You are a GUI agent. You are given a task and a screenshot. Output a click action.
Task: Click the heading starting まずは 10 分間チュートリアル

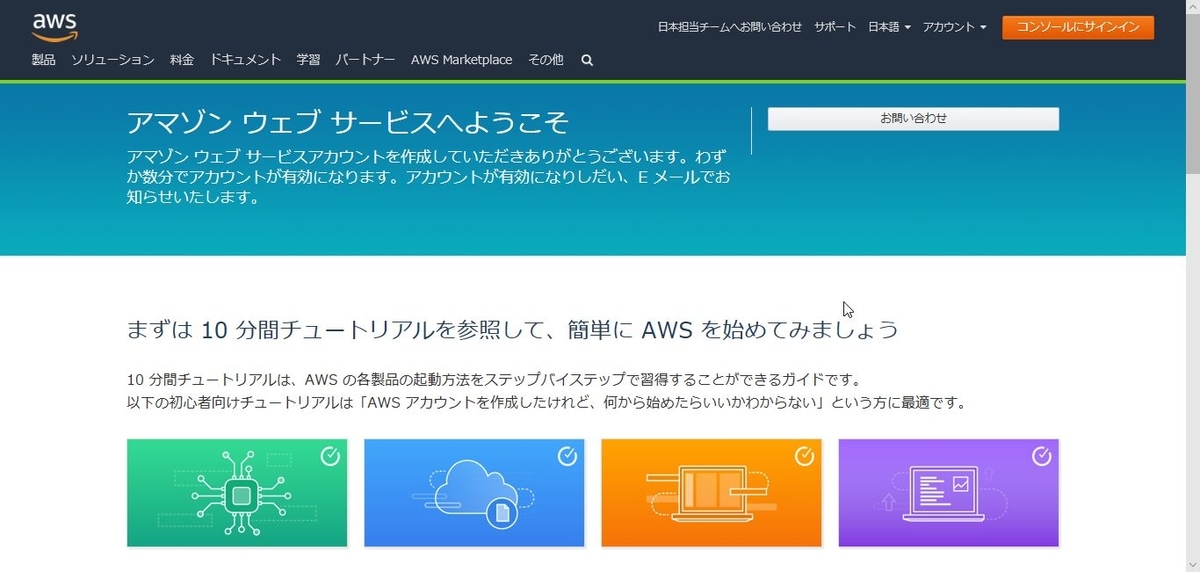click(x=513, y=329)
